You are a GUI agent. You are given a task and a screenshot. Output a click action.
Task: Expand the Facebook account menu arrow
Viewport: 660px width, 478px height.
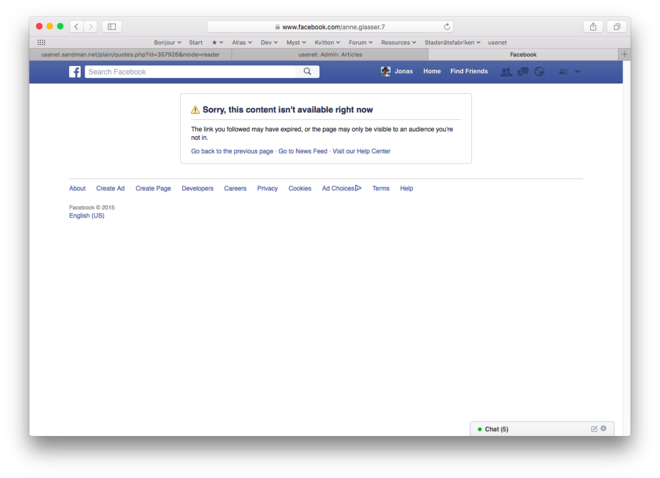pos(577,72)
